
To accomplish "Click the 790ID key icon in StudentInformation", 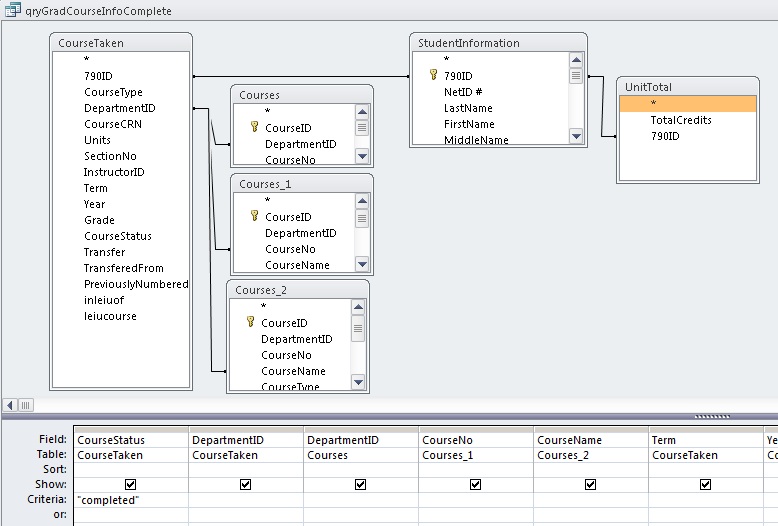I will coord(433,76).
